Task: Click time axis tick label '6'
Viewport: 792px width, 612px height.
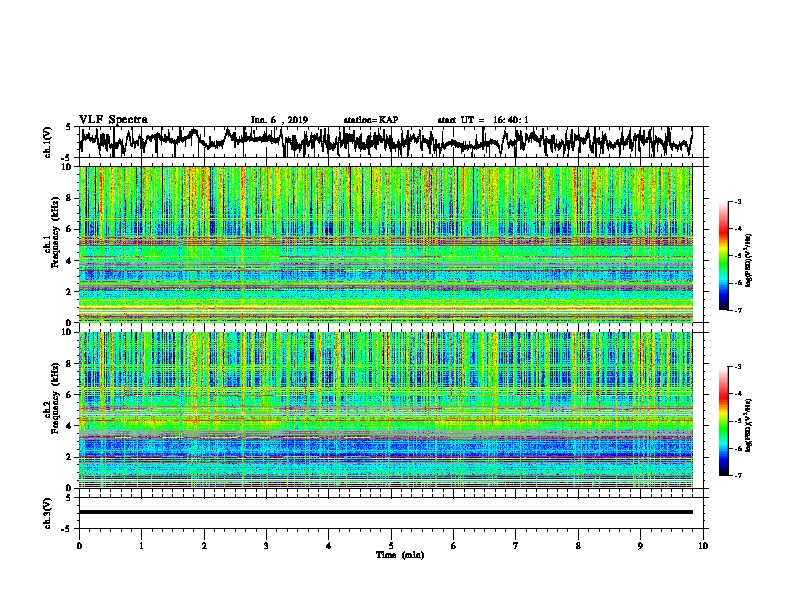Action: (x=454, y=545)
